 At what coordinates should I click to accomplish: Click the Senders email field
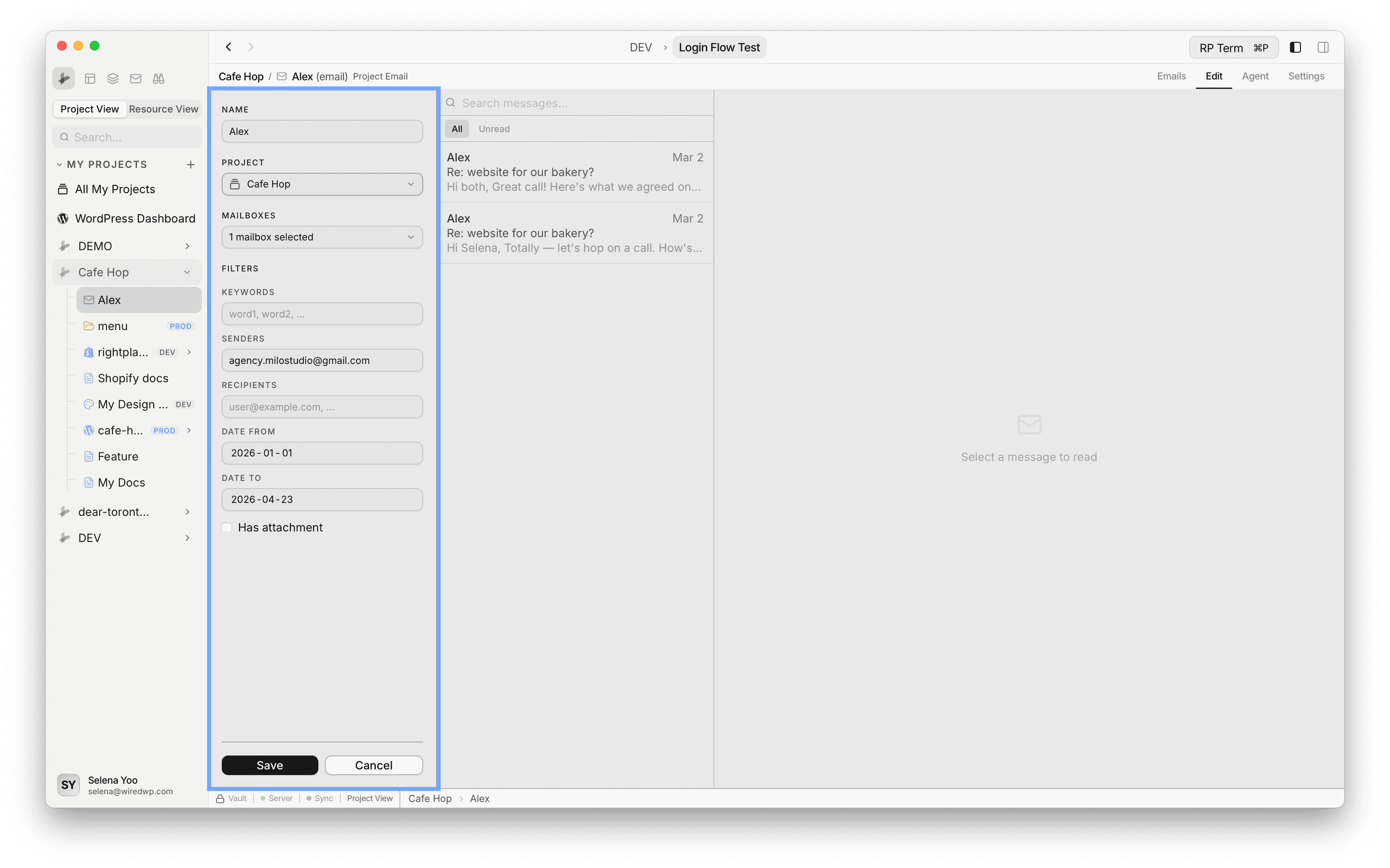click(x=322, y=361)
